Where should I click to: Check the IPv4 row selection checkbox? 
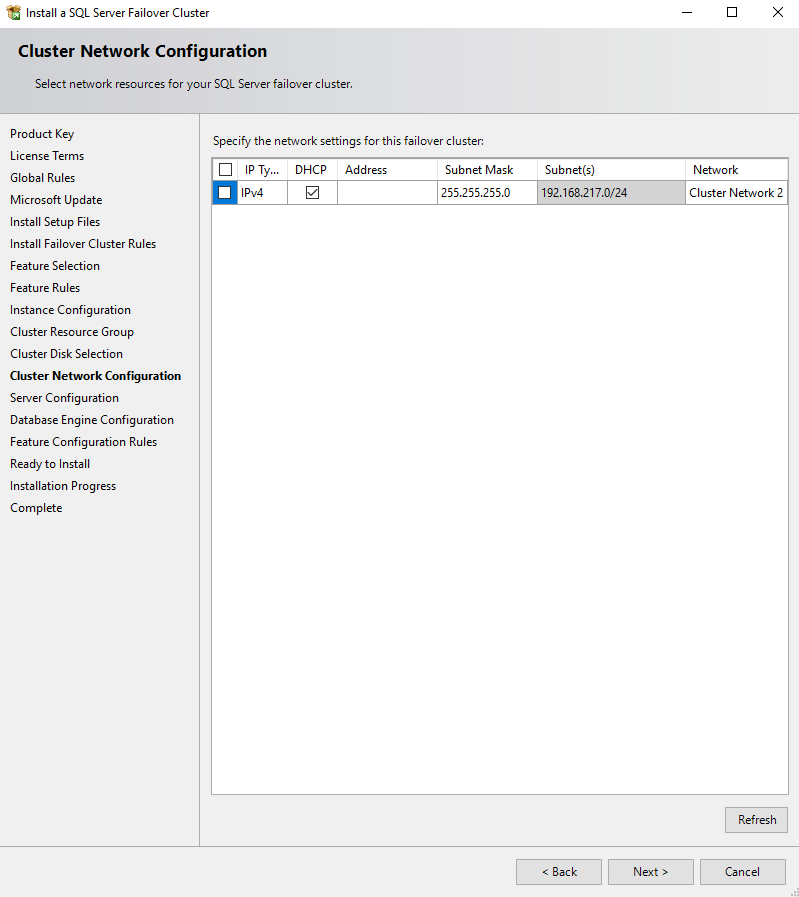click(x=225, y=192)
